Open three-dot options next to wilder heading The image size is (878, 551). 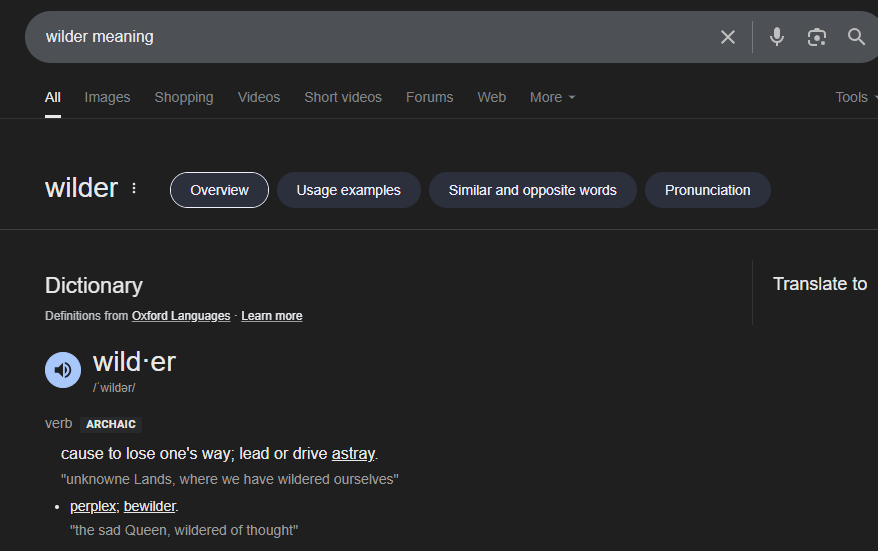pyautogui.click(x=134, y=188)
